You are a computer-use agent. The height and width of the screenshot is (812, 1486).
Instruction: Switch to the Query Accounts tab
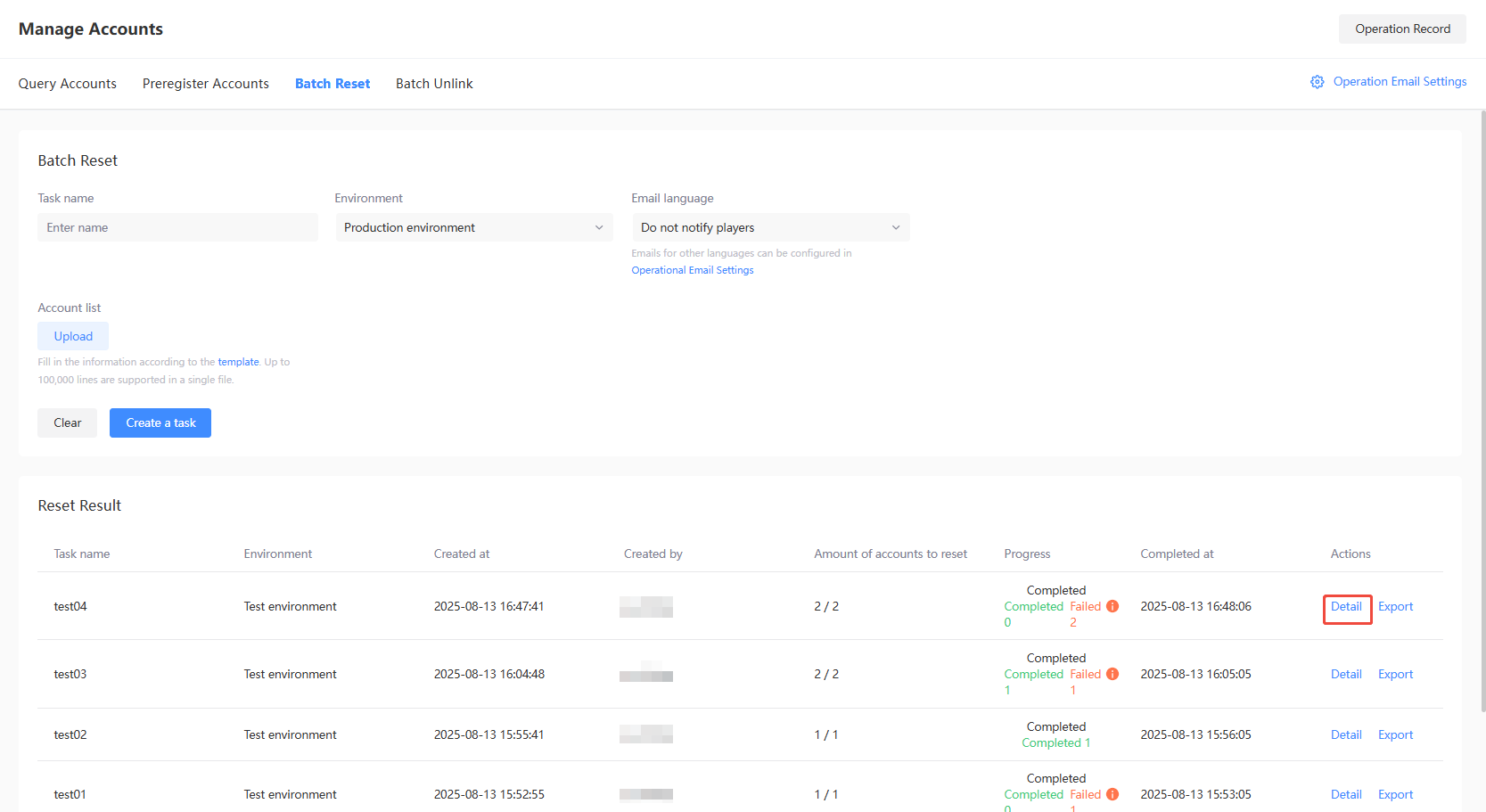68,84
